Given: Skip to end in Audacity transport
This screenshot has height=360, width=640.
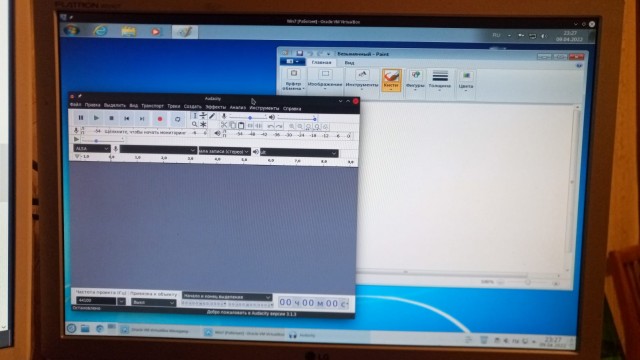Looking at the screenshot, I should [142, 119].
